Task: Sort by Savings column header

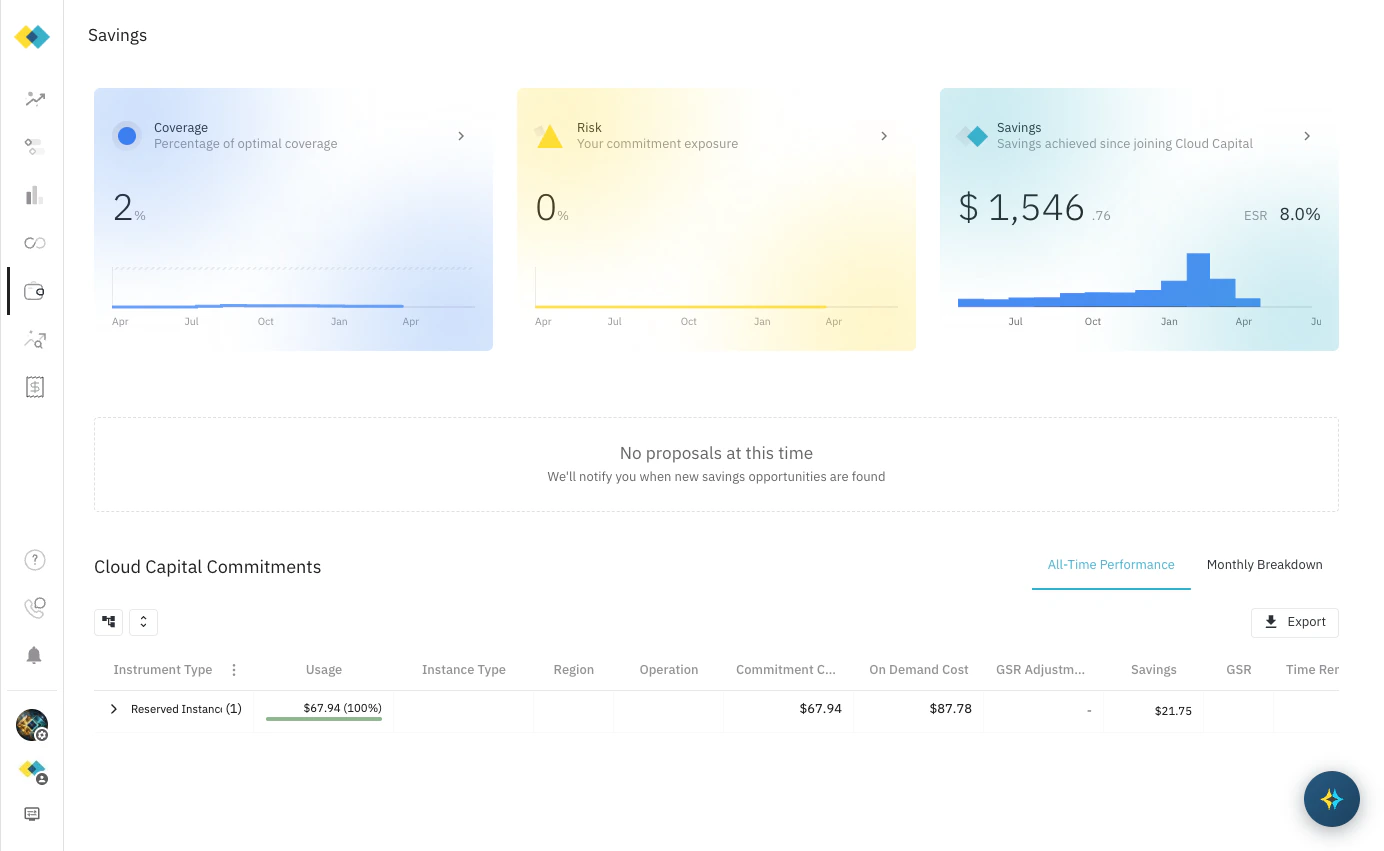Action: tap(1154, 670)
